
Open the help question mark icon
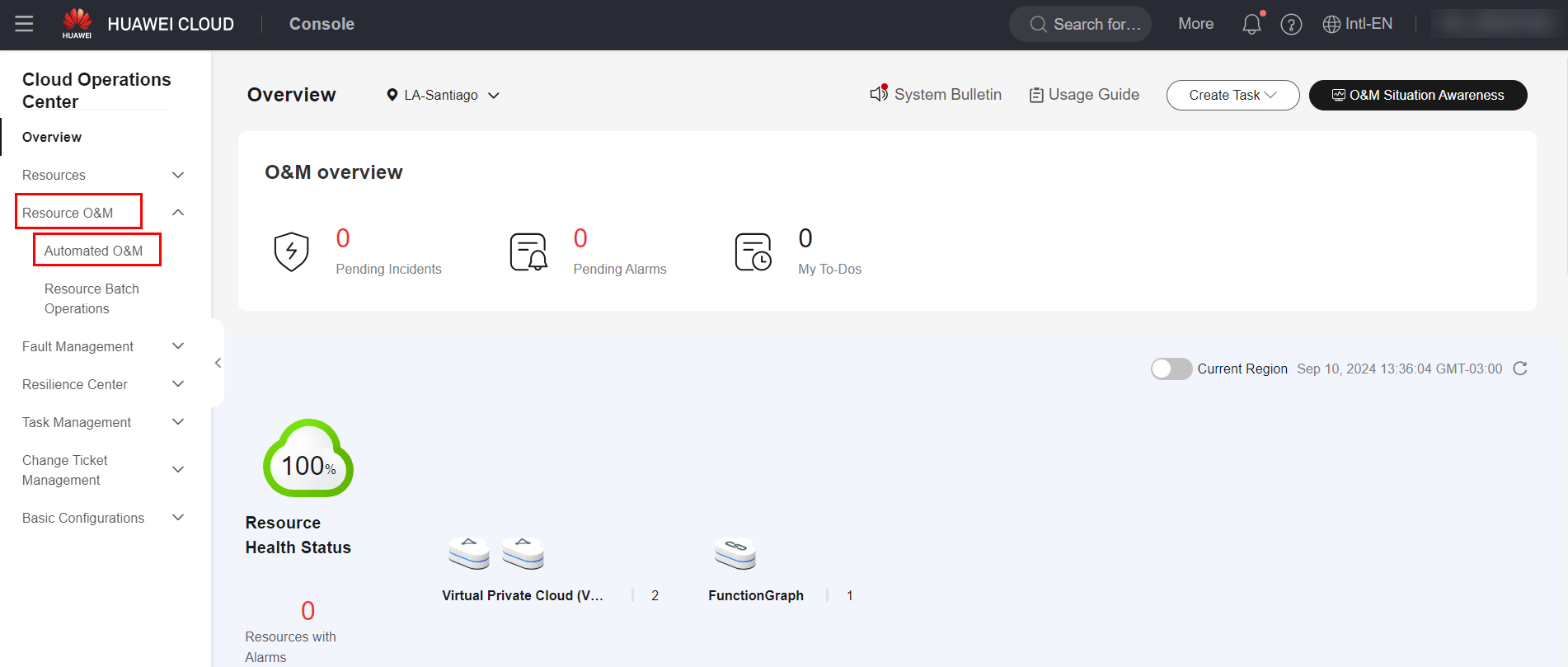coord(1291,25)
